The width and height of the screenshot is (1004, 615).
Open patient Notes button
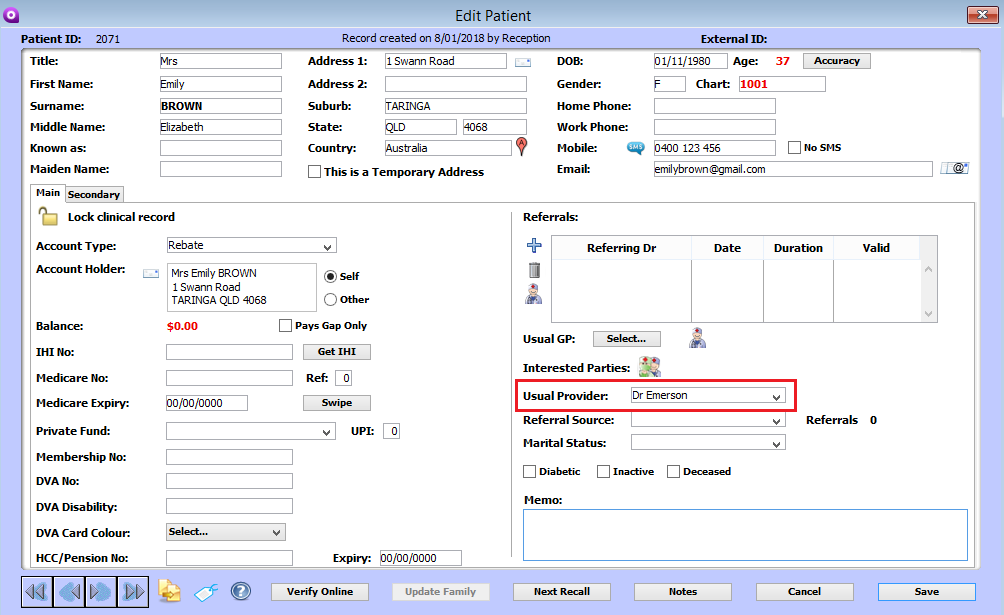coord(683,591)
